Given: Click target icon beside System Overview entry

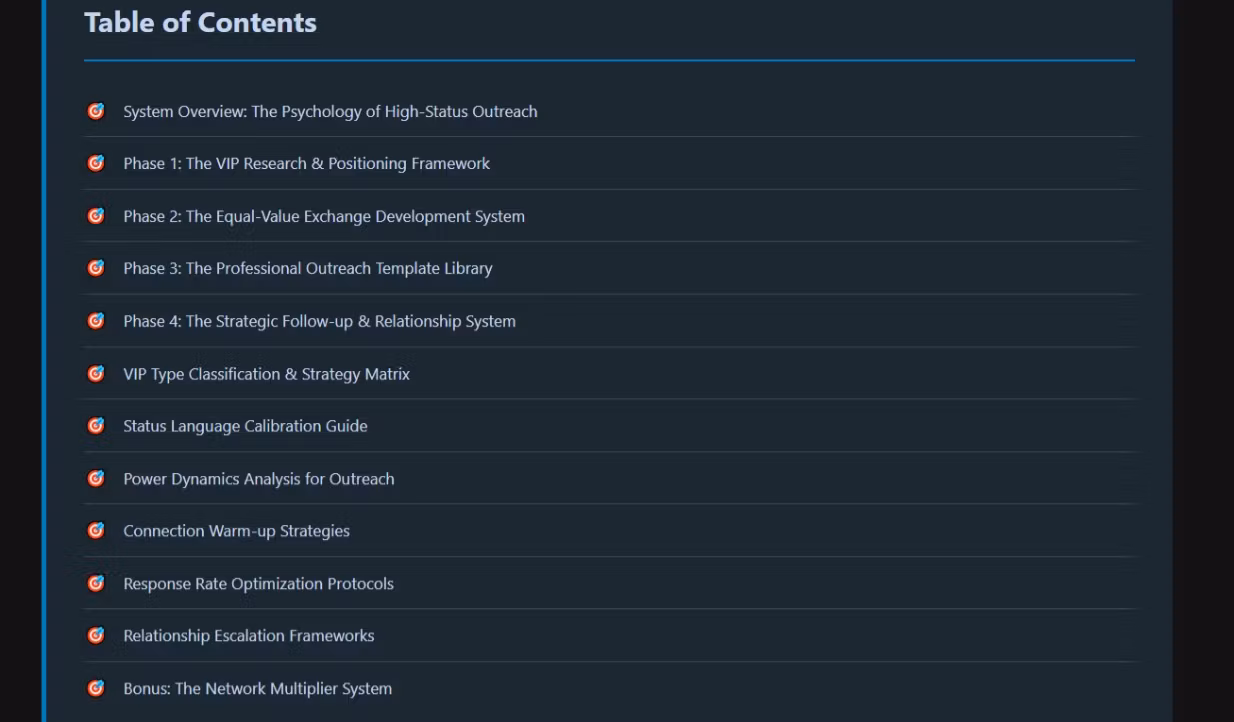Looking at the screenshot, I should (x=96, y=111).
